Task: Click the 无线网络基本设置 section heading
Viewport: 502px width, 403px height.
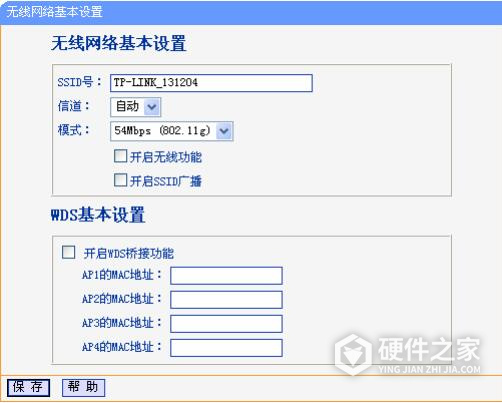Action: coord(118,43)
